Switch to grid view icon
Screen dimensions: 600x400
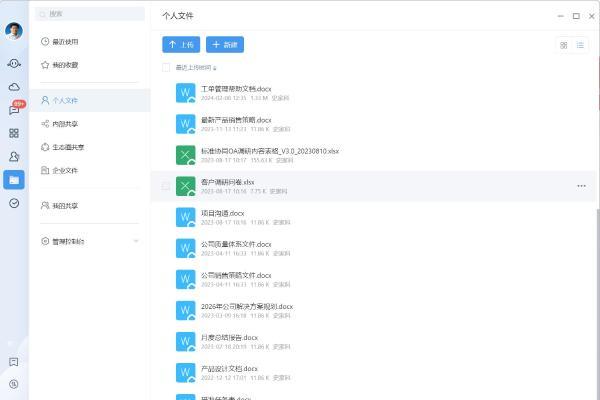tap(564, 45)
